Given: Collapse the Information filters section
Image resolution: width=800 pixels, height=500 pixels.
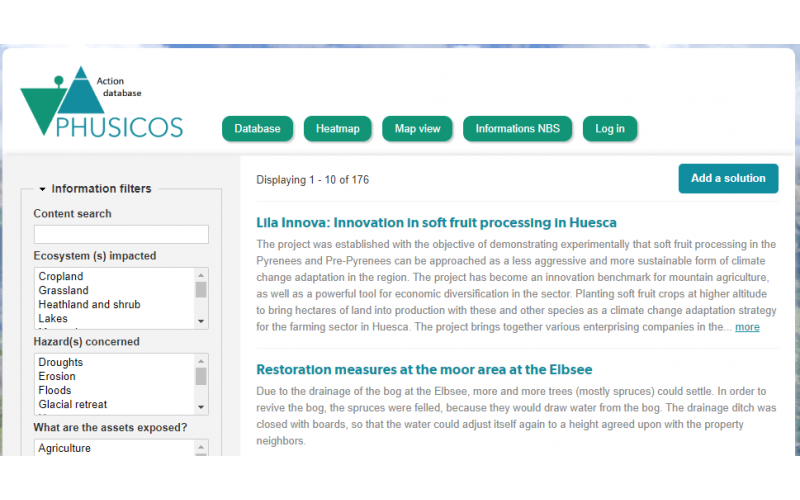Looking at the screenshot, I should 95,189.
